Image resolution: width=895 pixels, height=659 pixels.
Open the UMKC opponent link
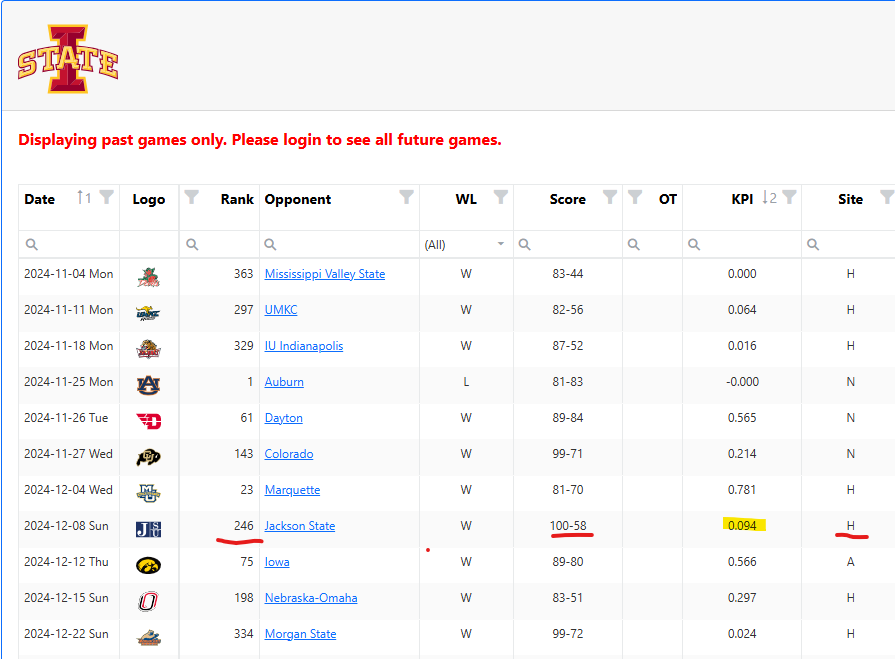coord(281,310)
